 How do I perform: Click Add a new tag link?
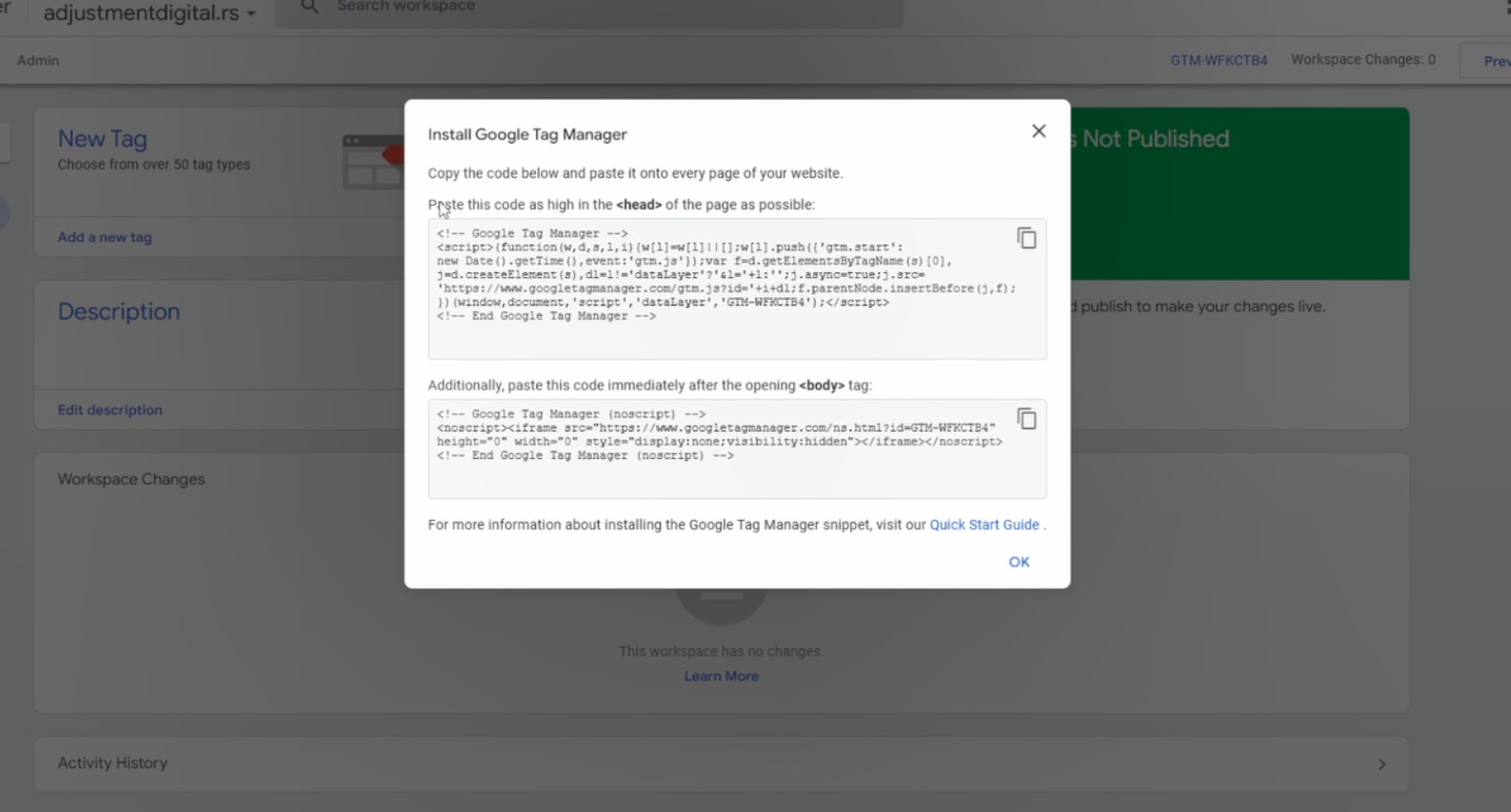coord(105,237)
